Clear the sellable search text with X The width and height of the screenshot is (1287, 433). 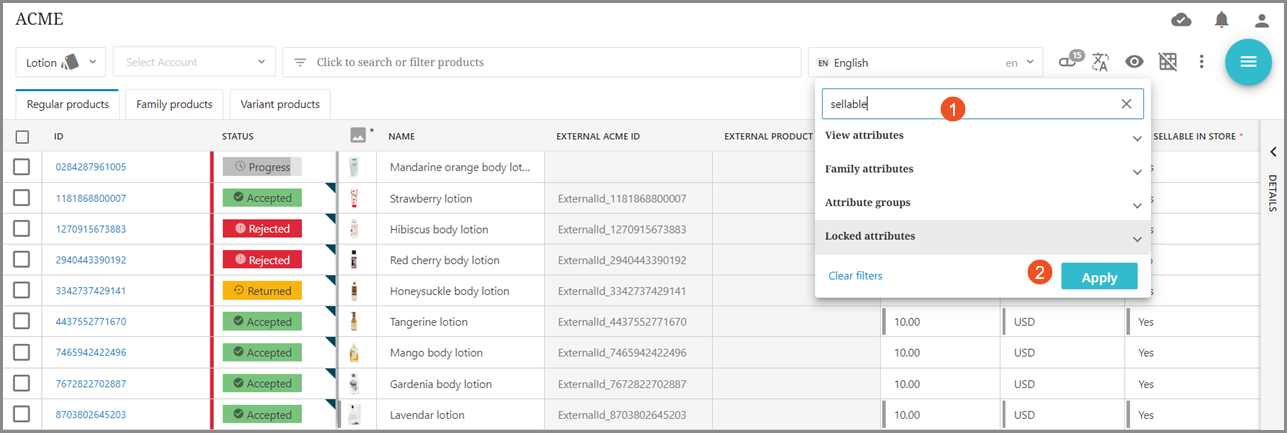click(1126, 104)
